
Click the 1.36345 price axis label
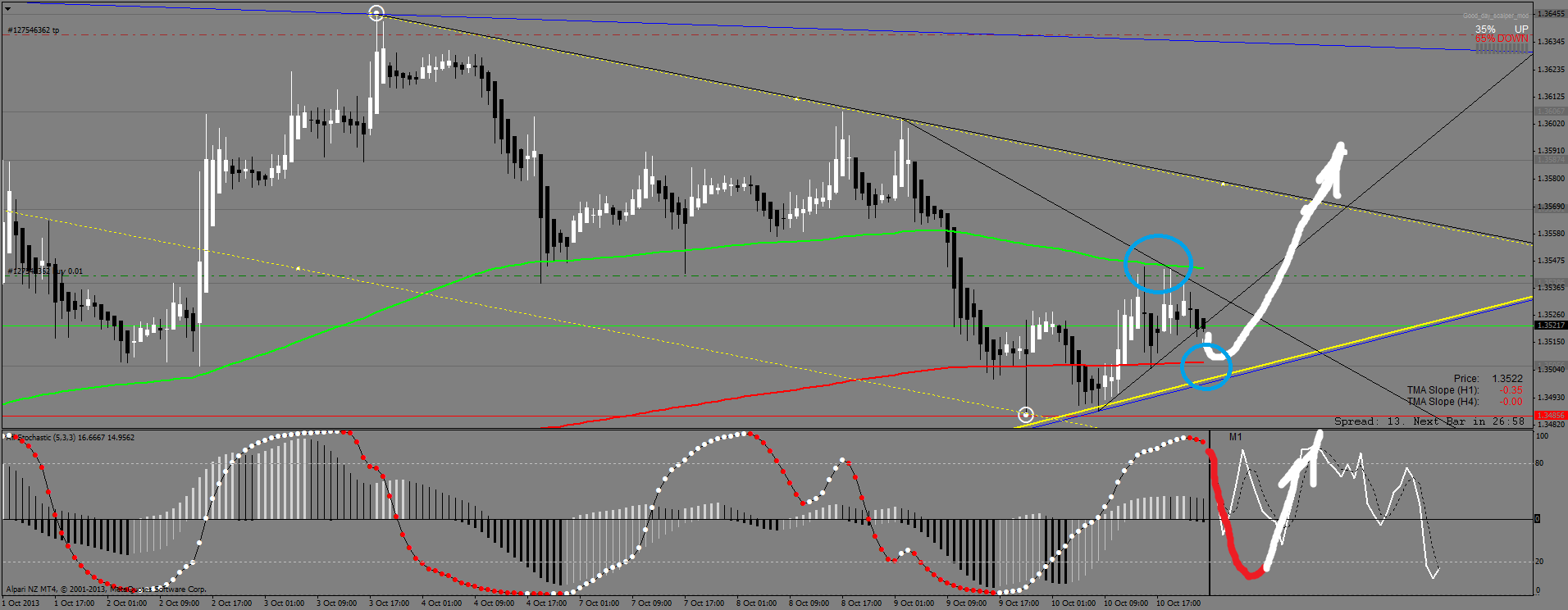[1550, 41]
